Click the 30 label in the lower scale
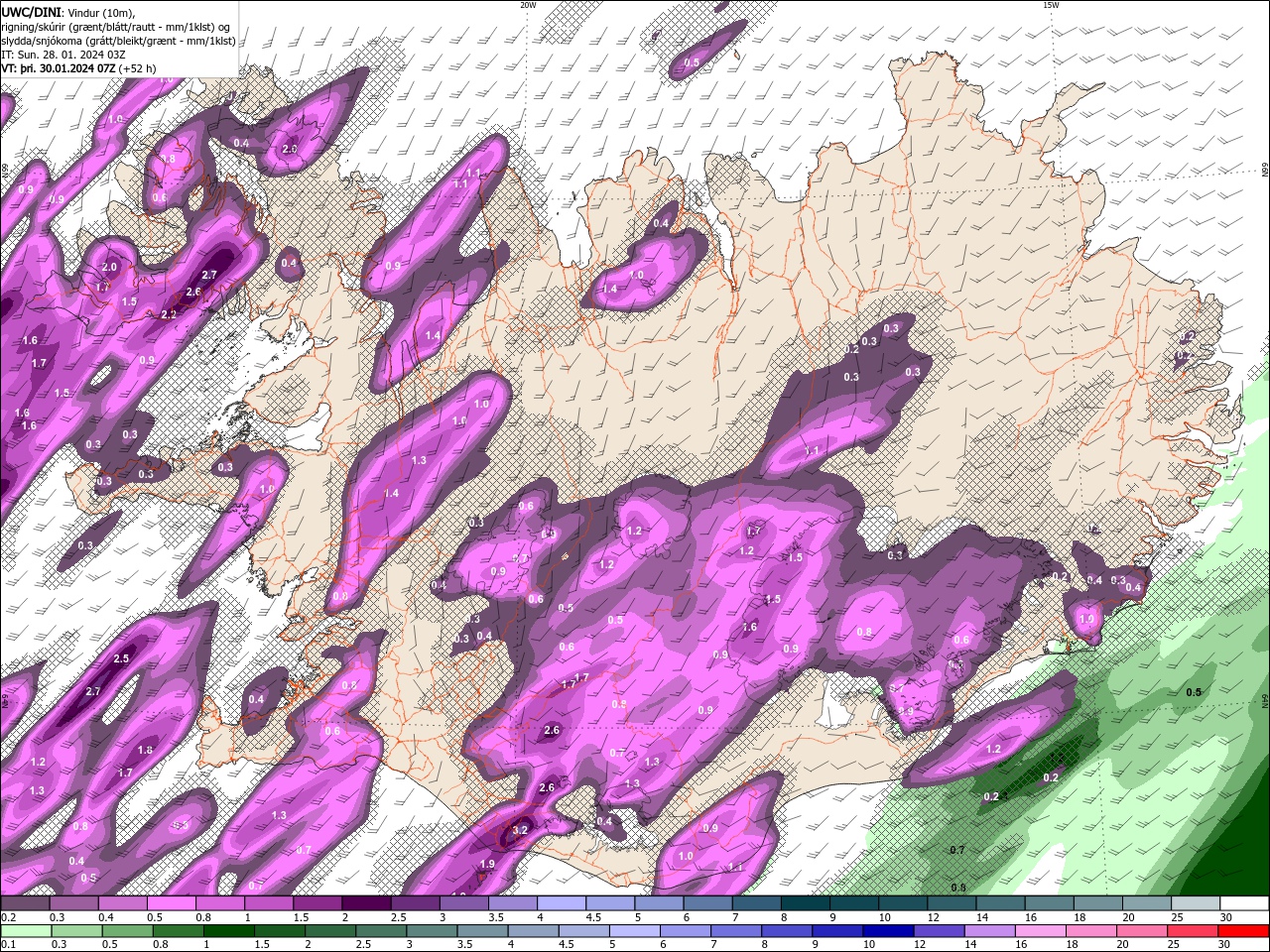This screenshot has height=952, width=1270. click(x=1223, y=944)
